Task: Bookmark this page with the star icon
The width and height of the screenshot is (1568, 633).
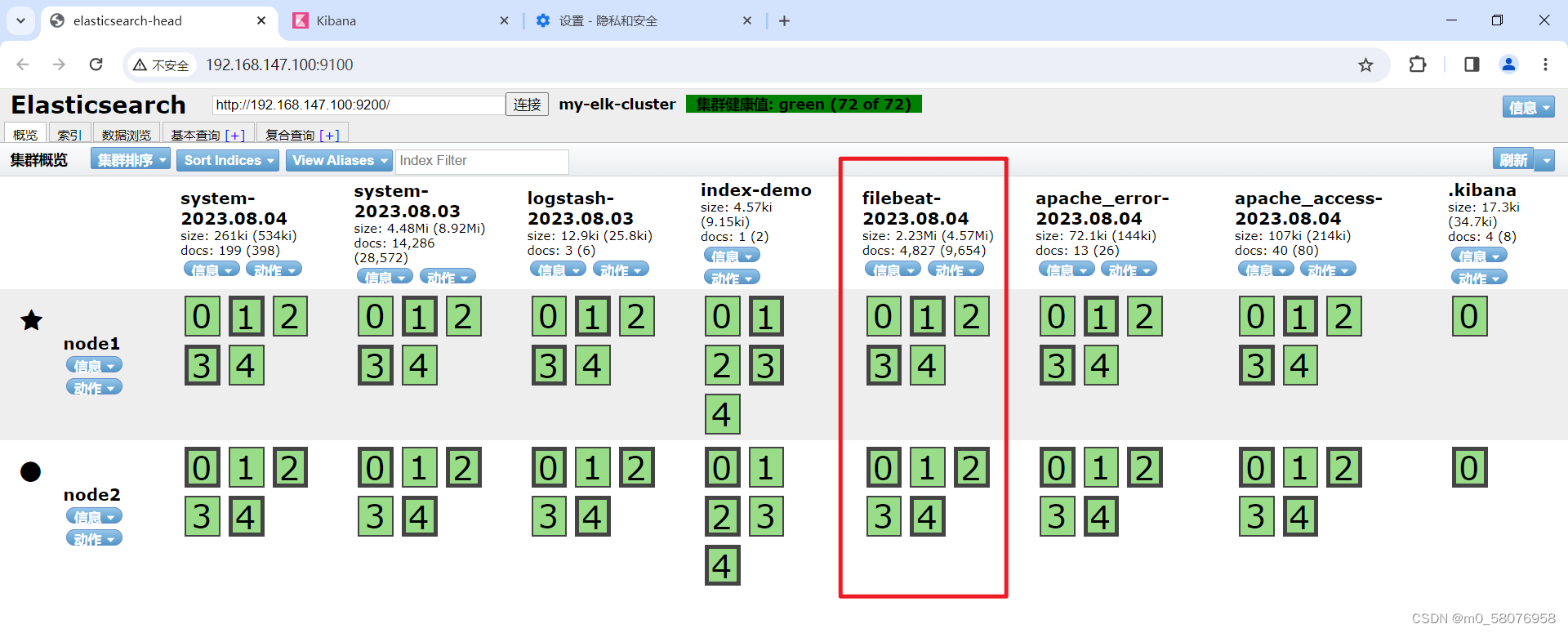Action: point(1365,65)
